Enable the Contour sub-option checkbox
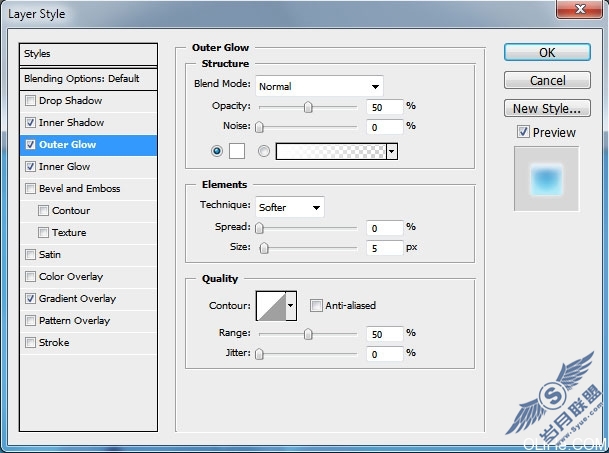609x453 pixels. coord(43,210)
